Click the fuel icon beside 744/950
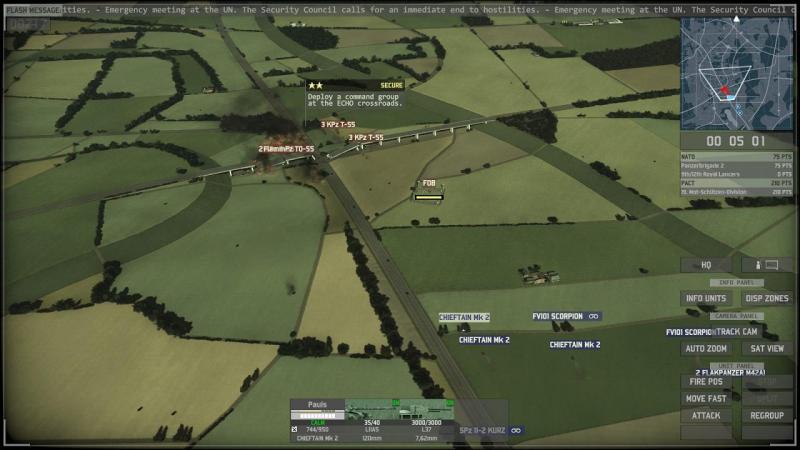Screen dimensions: 800x450 [x=294, y=430]
